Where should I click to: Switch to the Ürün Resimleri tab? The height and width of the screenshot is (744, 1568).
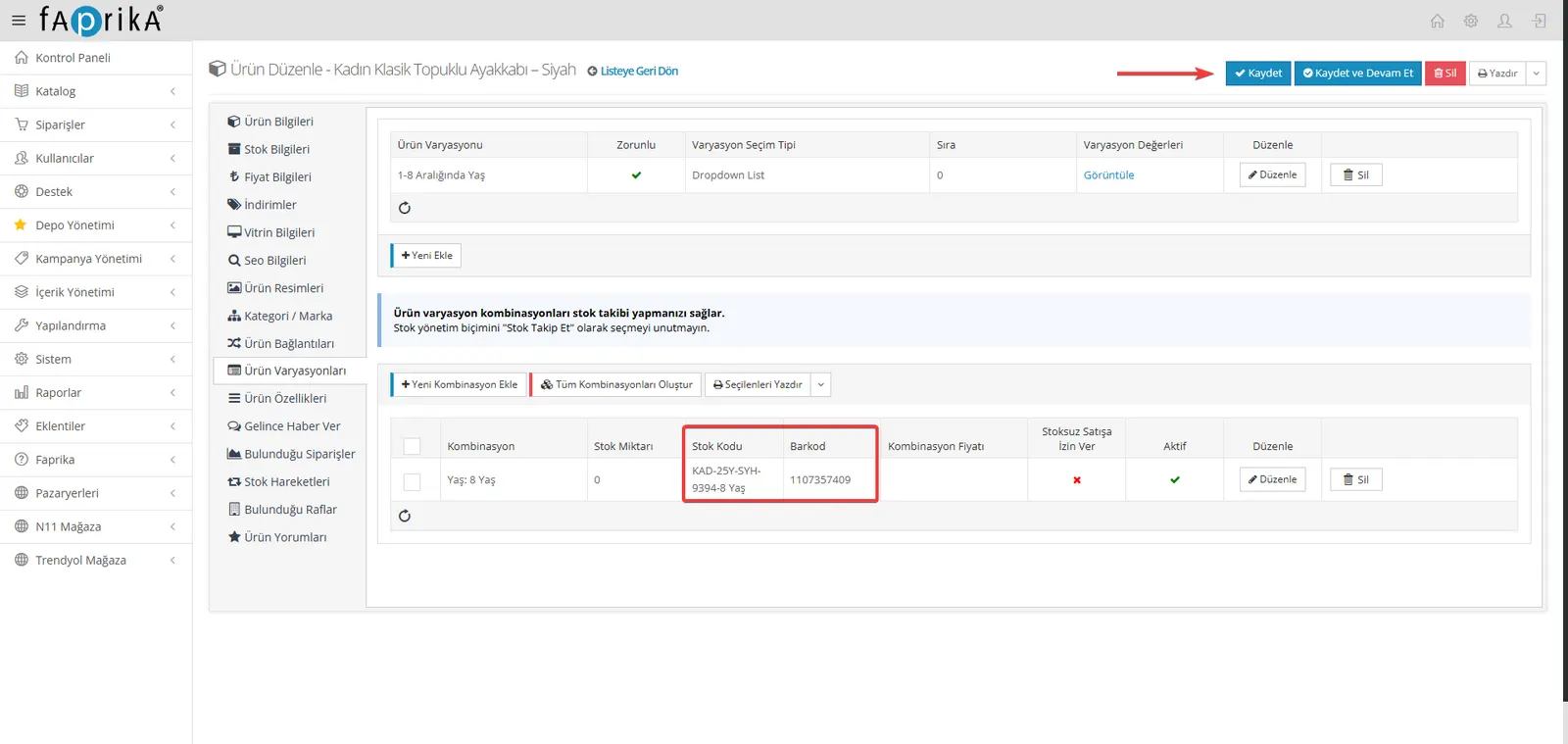(x=275, y=288)
